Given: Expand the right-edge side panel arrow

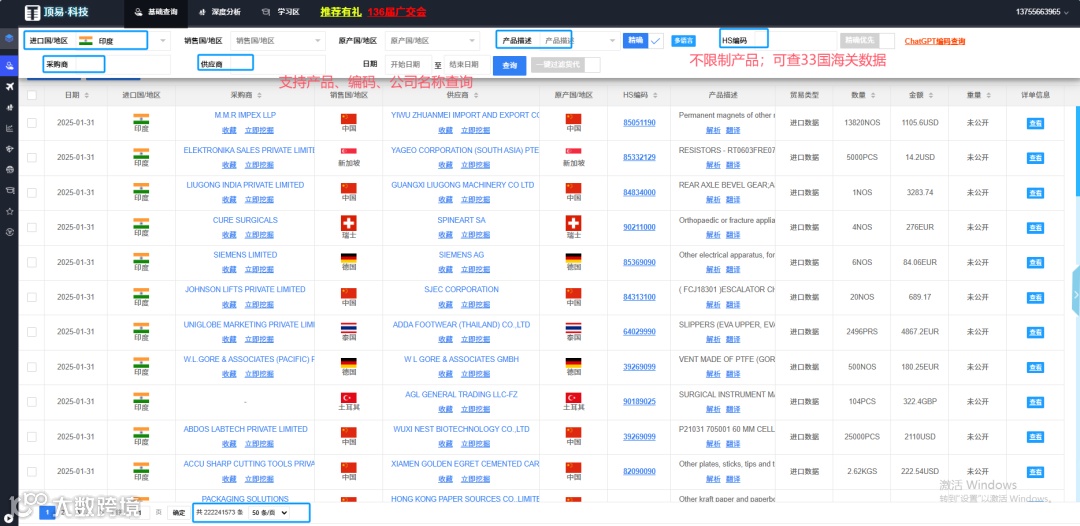Looking at the screenshot, I should [x=1076, y=294].
